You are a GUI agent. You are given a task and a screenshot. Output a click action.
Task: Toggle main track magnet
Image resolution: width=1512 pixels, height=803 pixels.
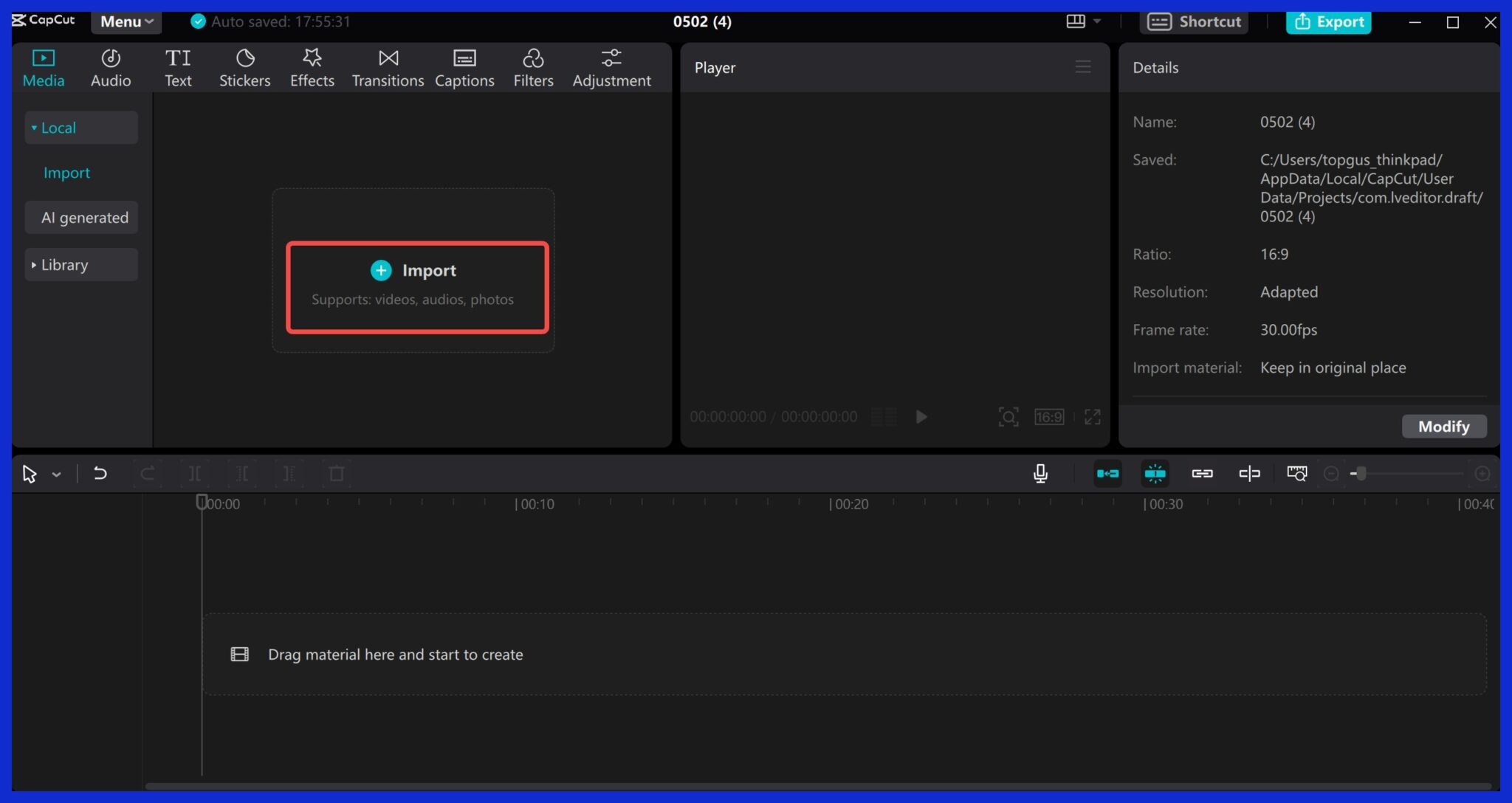click(x=1107, y=473)
